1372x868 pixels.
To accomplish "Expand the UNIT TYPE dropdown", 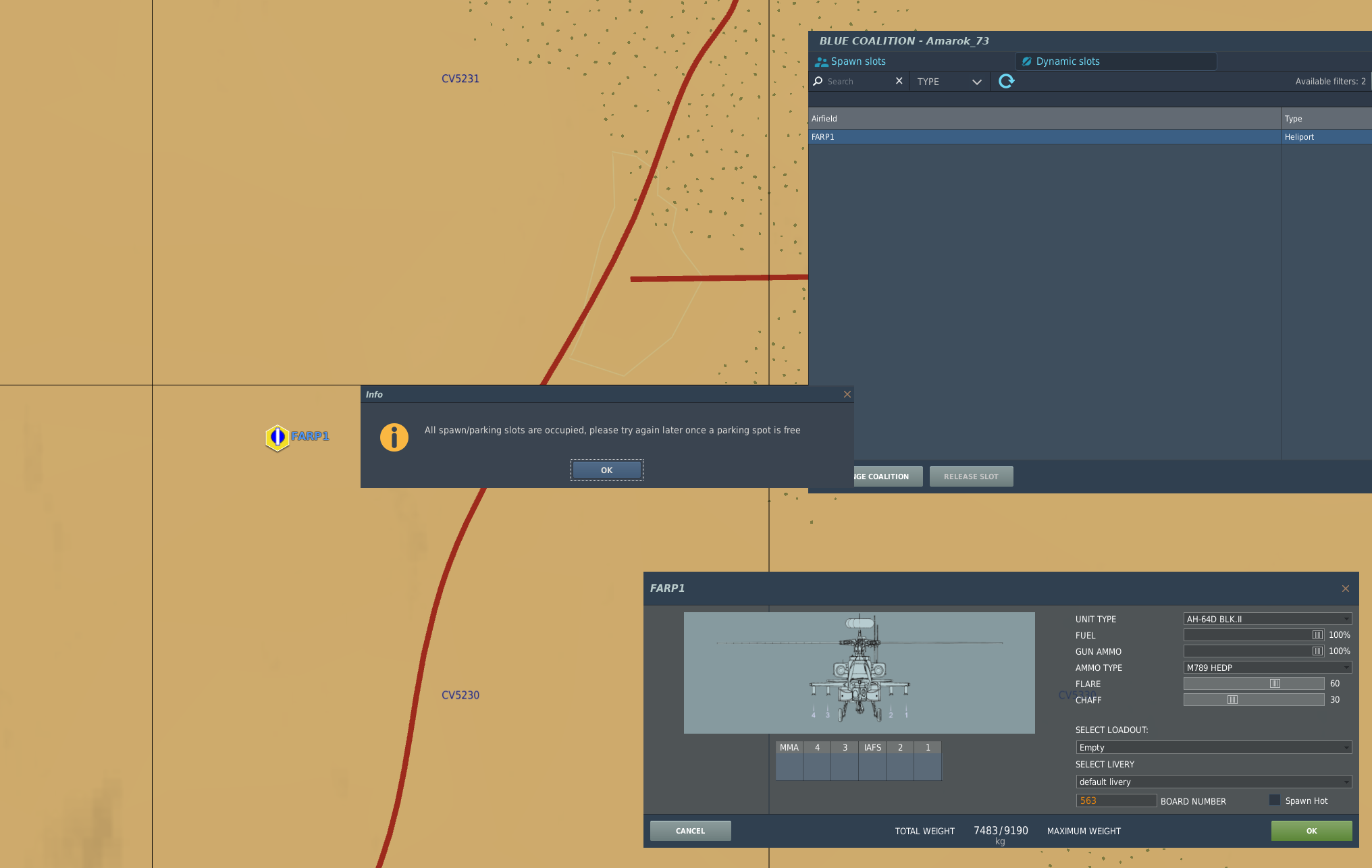I will pos(1267,619).
